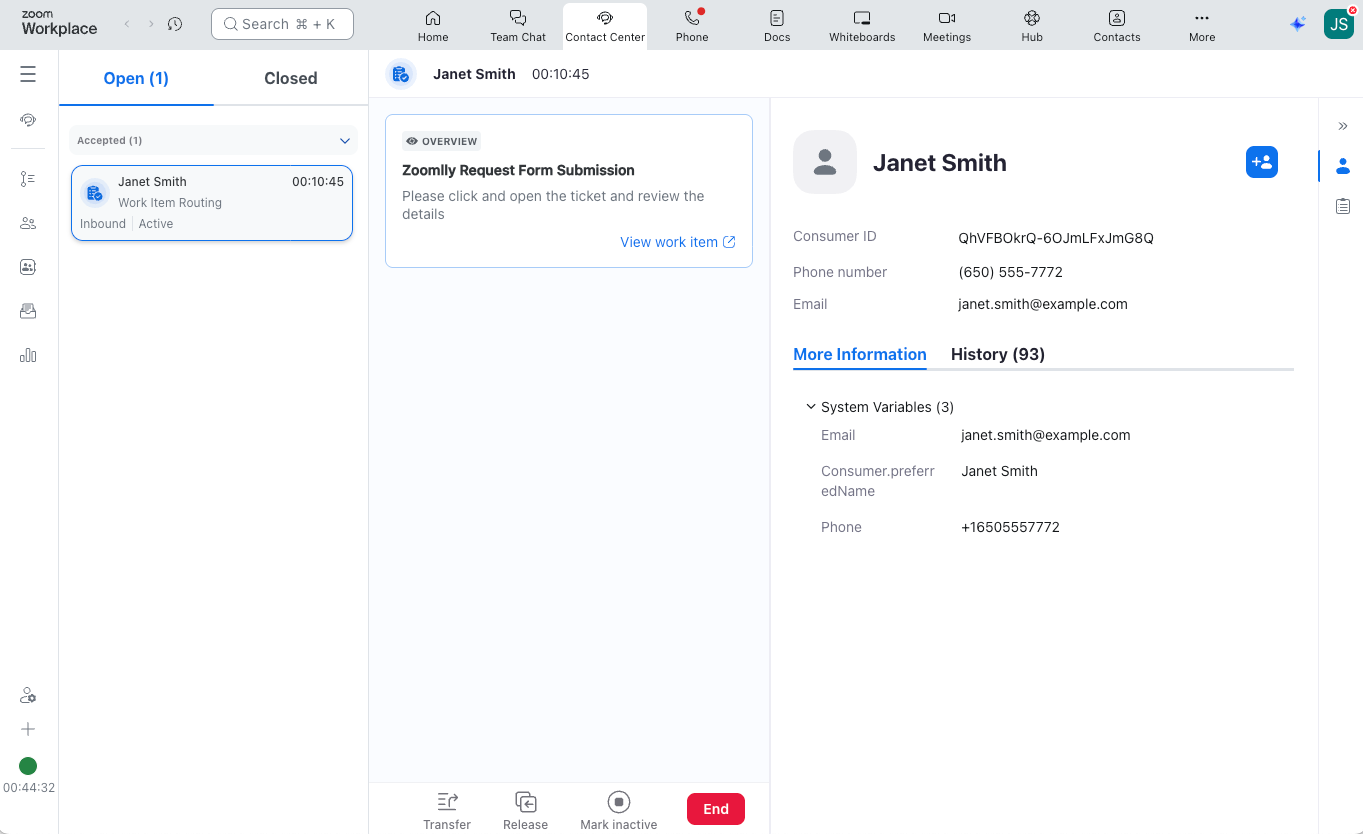Switch to the Closed tab
This screenshot has width=1363, height=834.
(x=290, y=77)
